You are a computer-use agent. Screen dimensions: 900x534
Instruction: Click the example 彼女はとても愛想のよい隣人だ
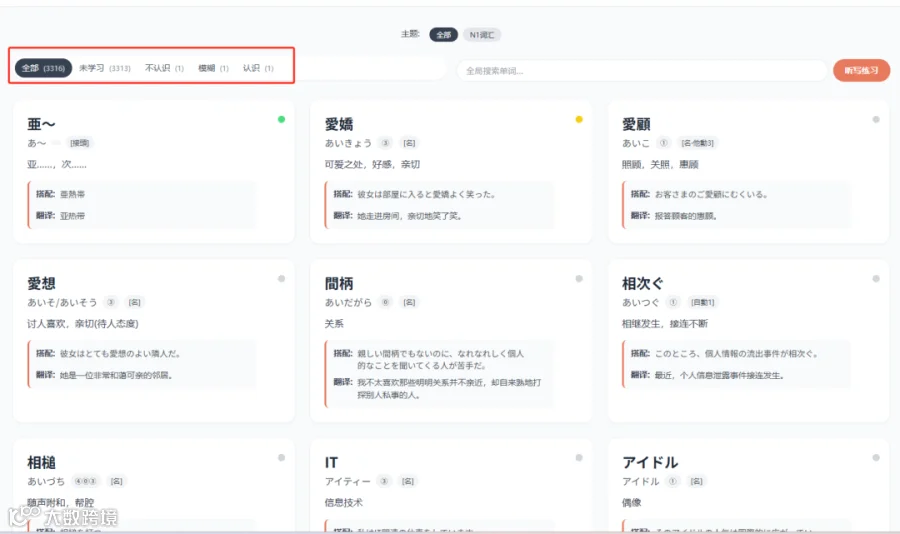(x=120, y=354)
